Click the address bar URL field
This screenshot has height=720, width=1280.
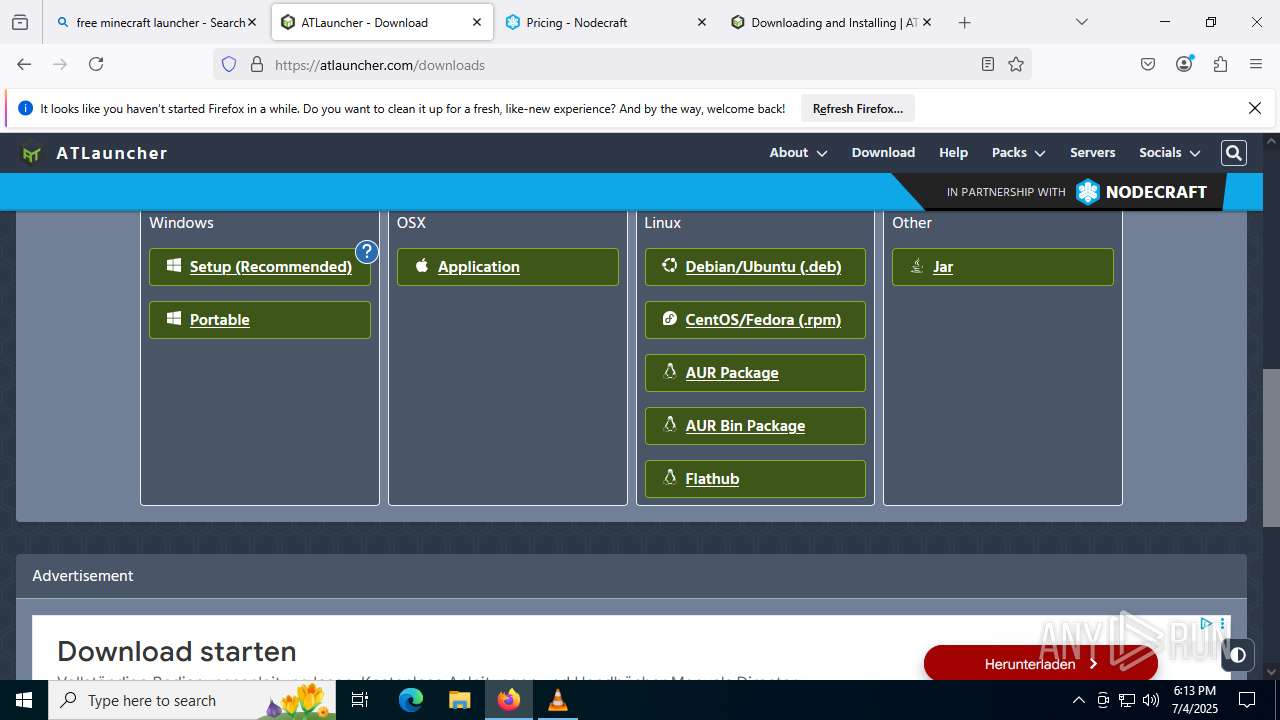tap(620, 64)
